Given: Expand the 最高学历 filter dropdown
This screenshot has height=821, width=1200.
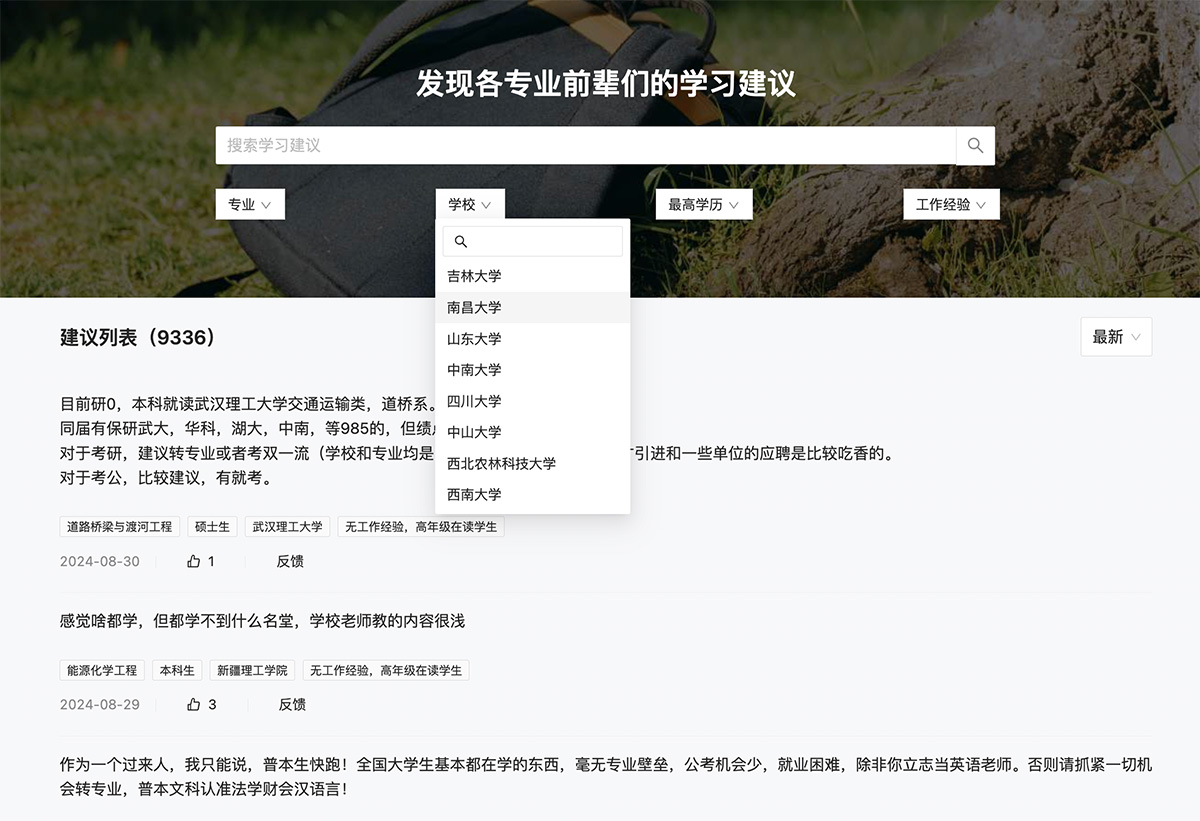Looking at the screenshot, I should (704, 204).
